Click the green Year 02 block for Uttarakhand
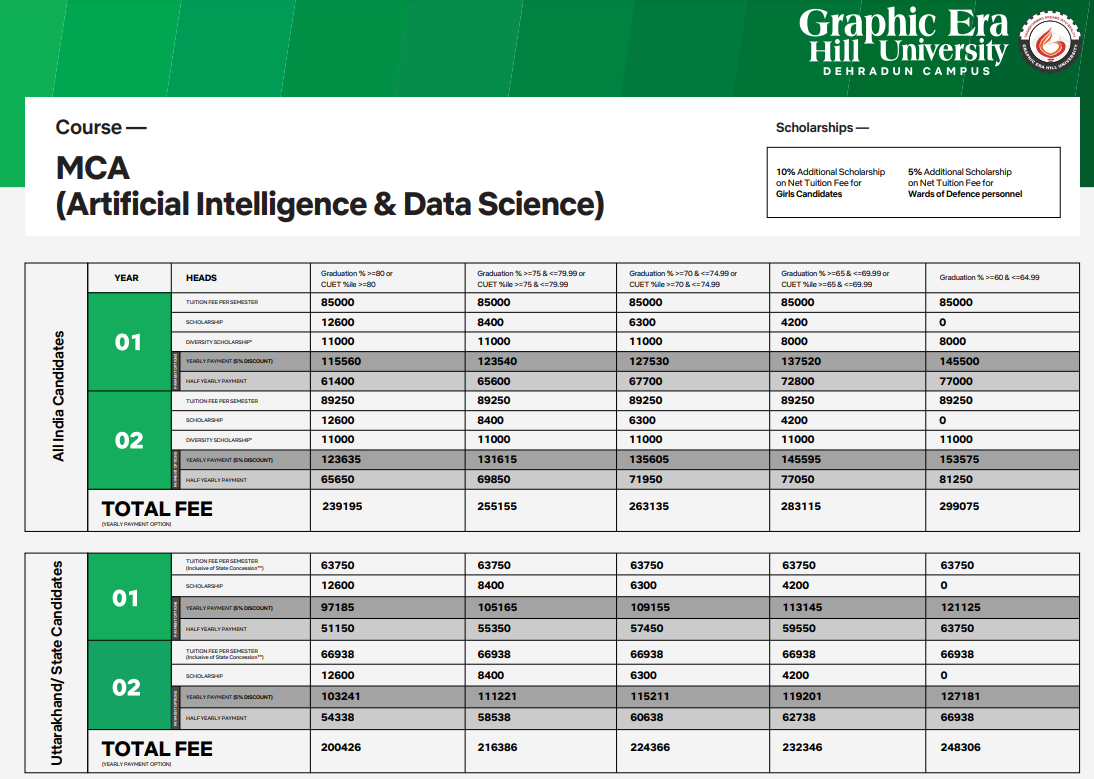This screenshot has height=779, width=1094. tap(127, 687)
